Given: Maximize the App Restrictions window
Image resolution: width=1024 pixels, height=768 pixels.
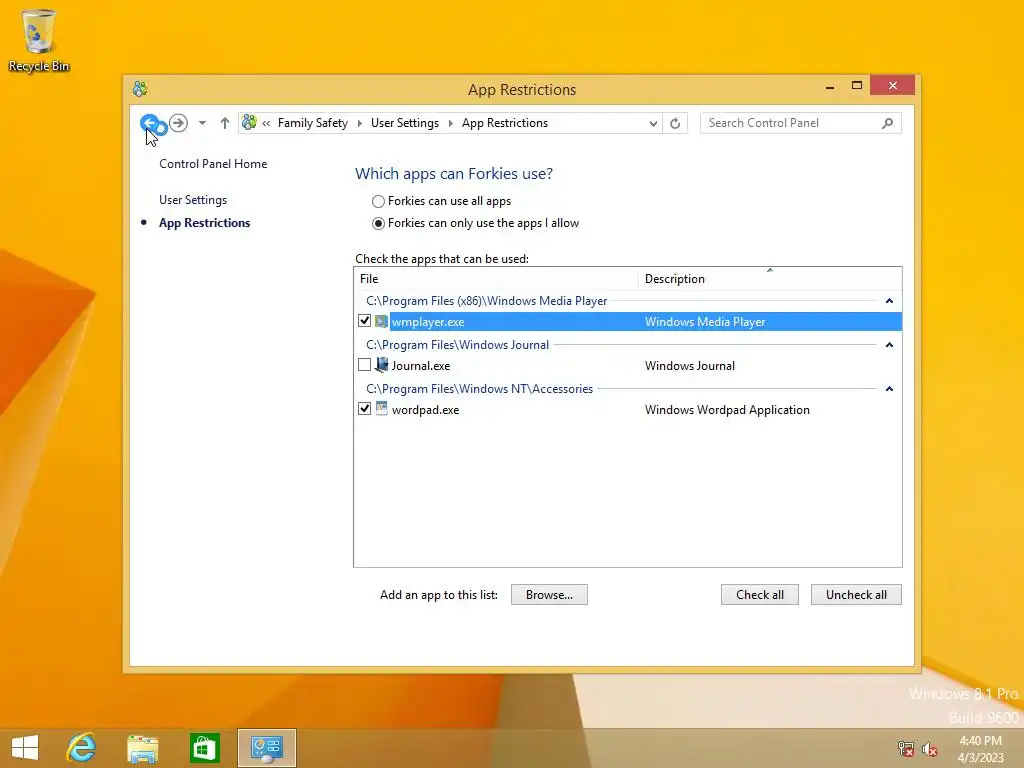Looking at the screenshot, I should (857, 86).
